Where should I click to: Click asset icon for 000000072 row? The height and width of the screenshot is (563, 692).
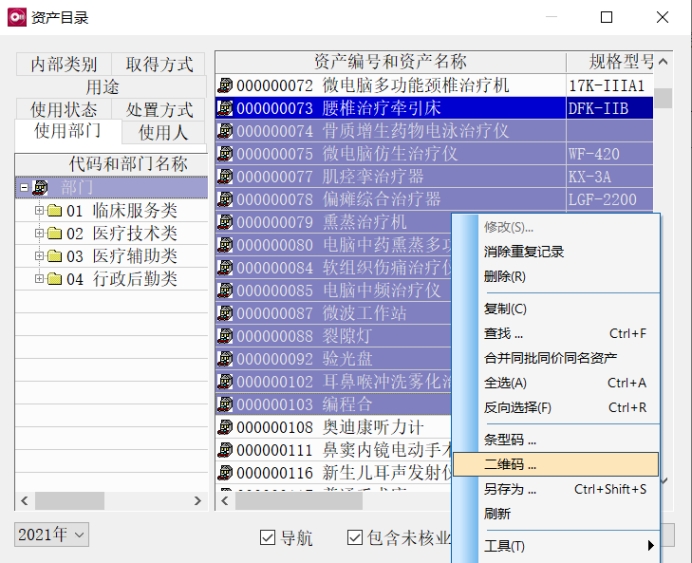point(225,85)
